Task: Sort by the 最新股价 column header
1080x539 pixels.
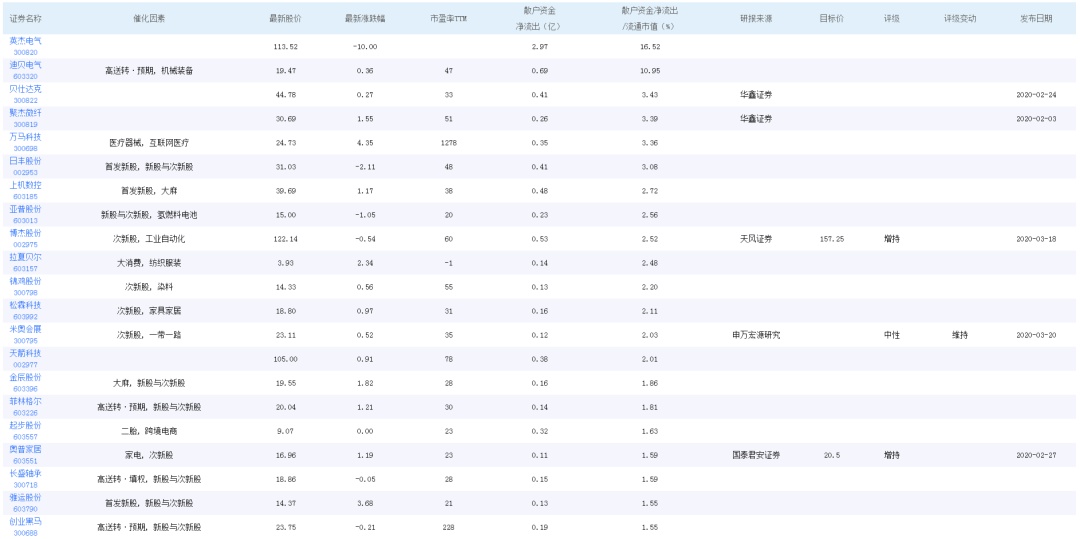Action: tap(285, 19)
